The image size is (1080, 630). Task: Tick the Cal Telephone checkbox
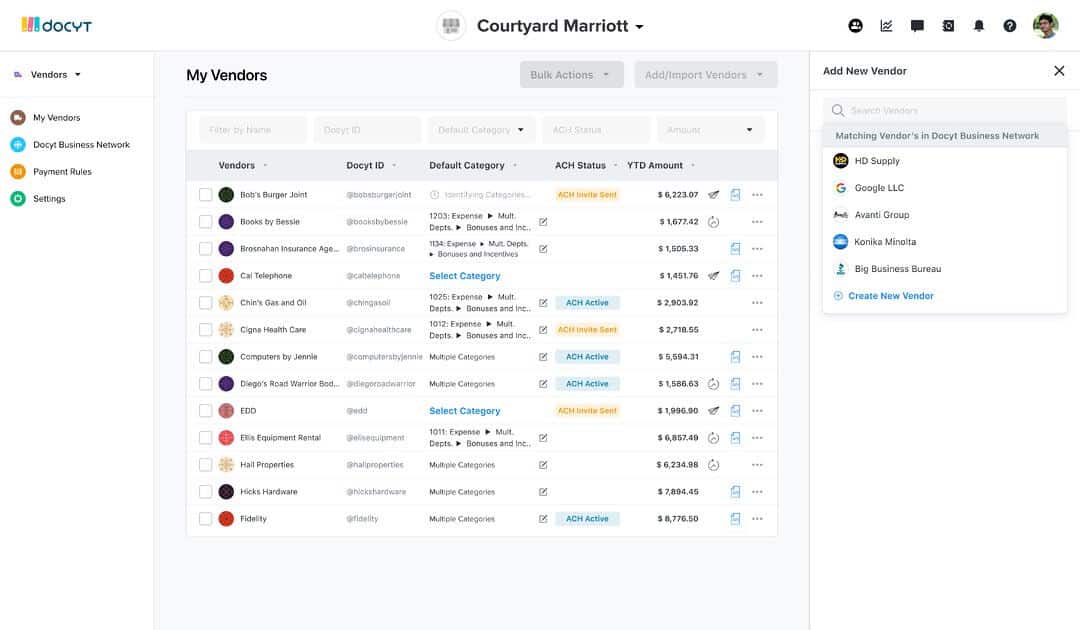205,275
